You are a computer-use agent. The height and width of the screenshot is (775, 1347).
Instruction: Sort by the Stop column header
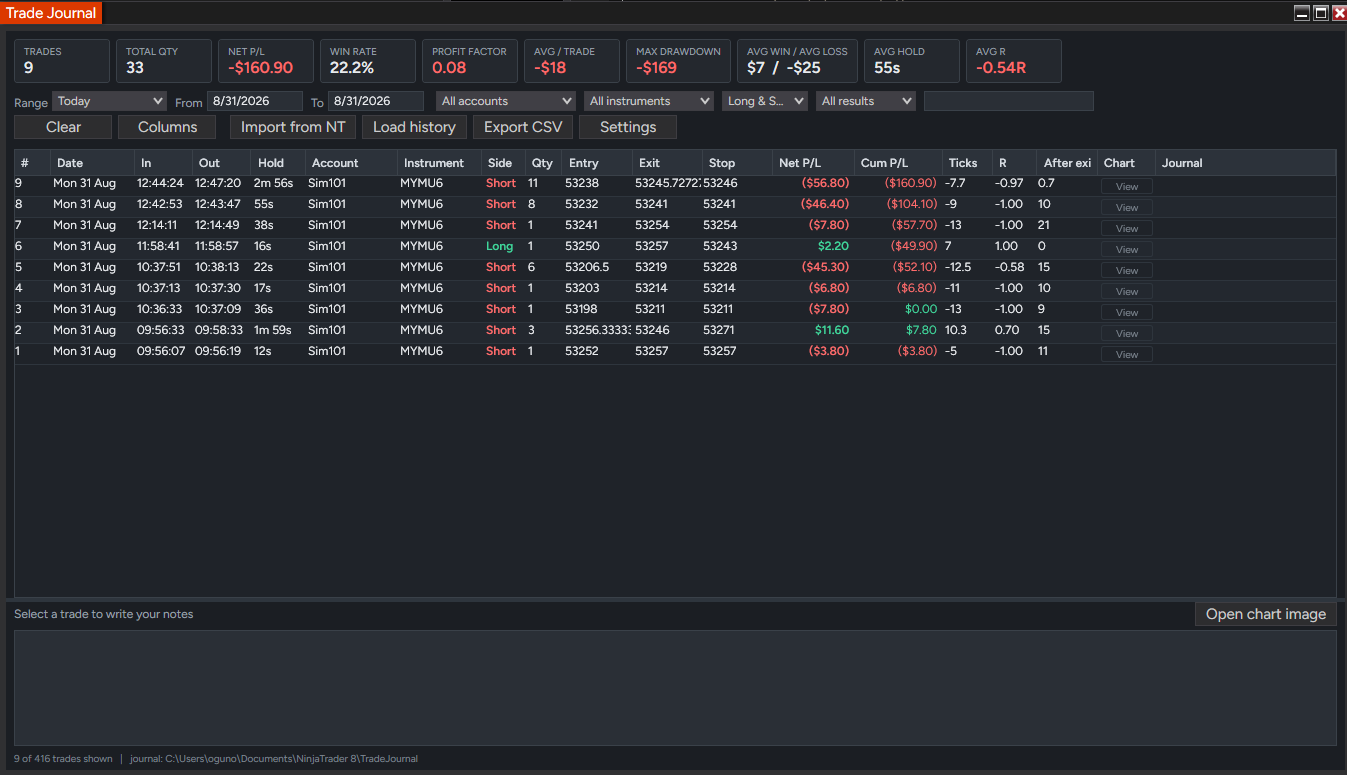[x=738, y=163]
